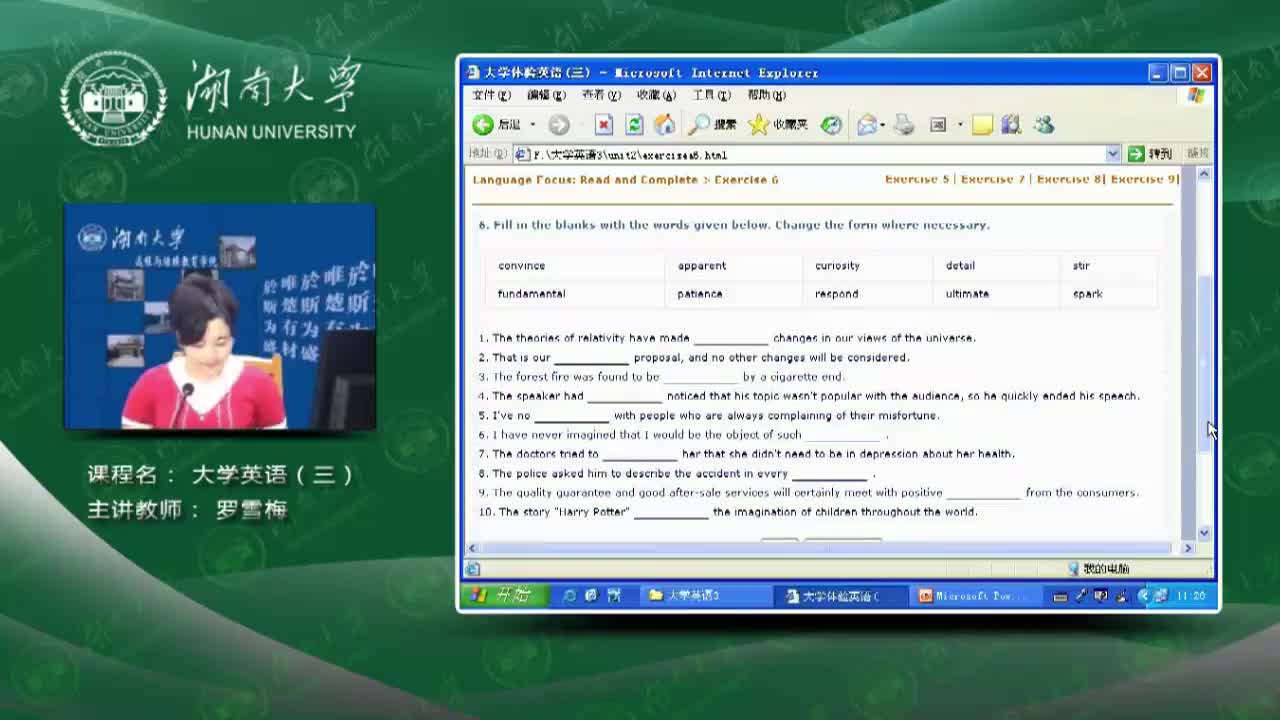Click the word 'convince' in word table

coord(521,266)
